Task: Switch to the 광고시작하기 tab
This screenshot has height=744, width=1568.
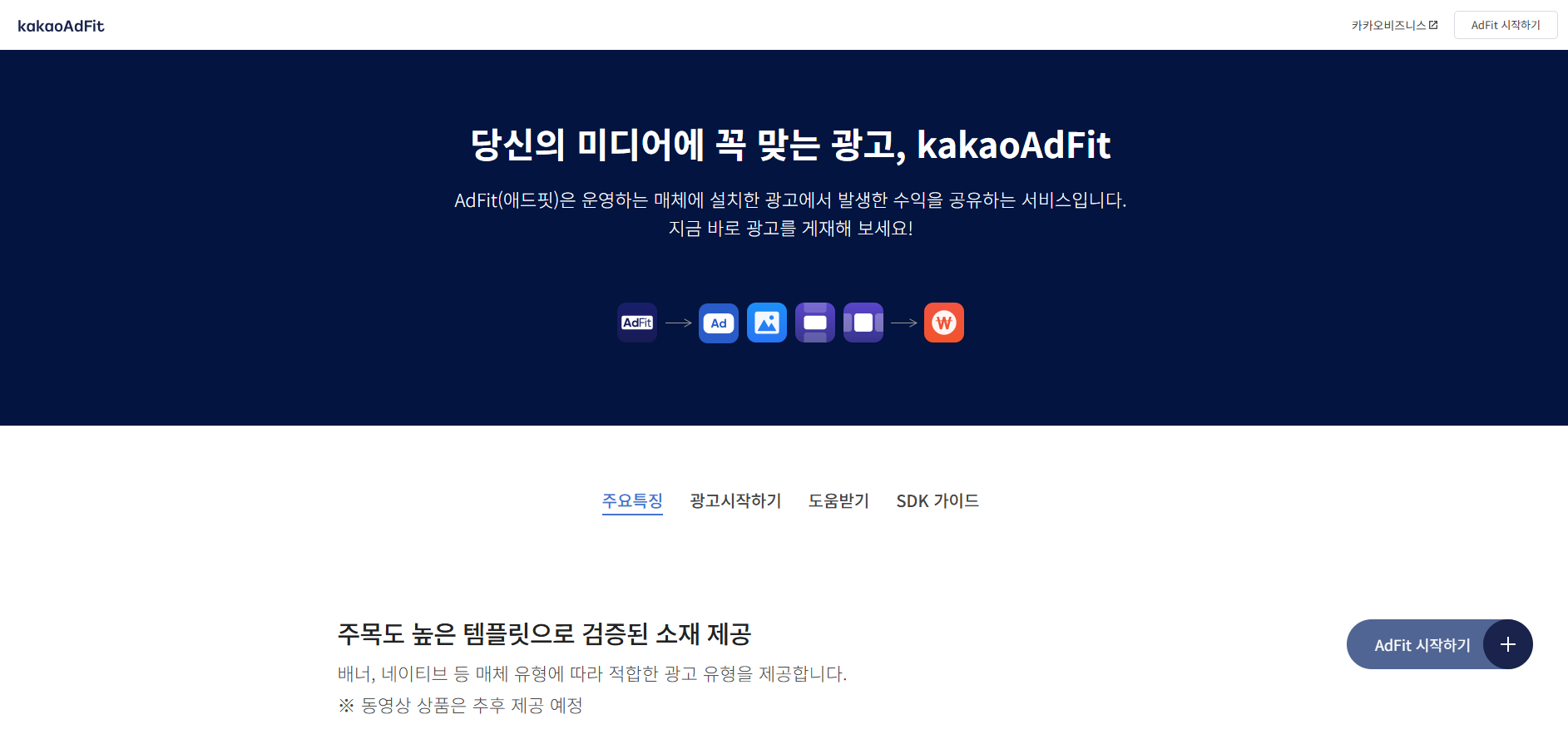Action: (x=735, y=501)
